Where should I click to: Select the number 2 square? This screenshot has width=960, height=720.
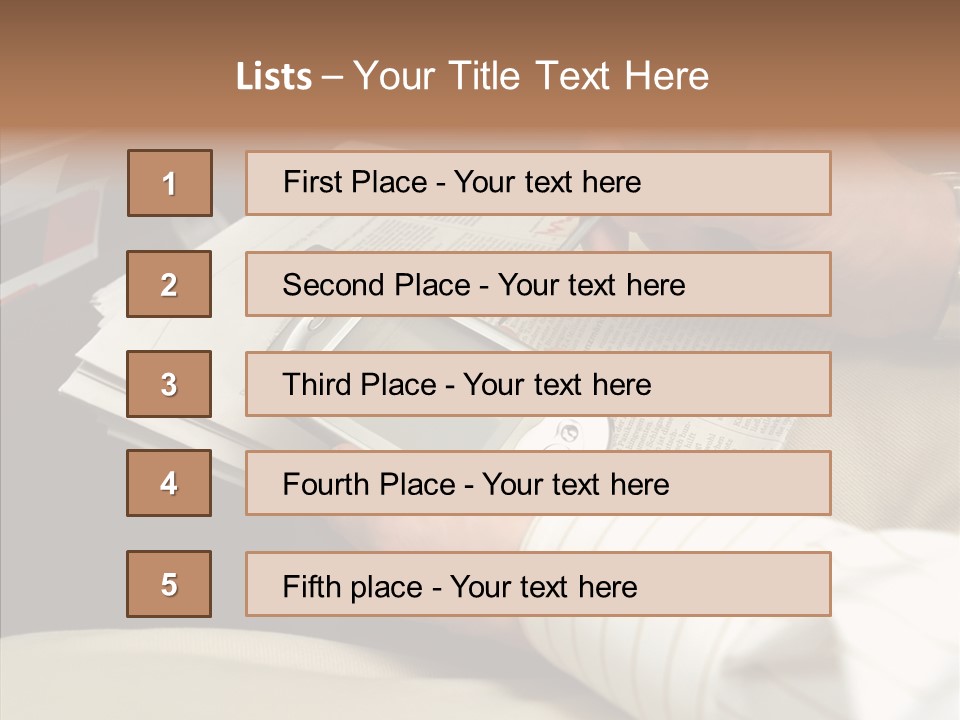click(x=169, y=284)
